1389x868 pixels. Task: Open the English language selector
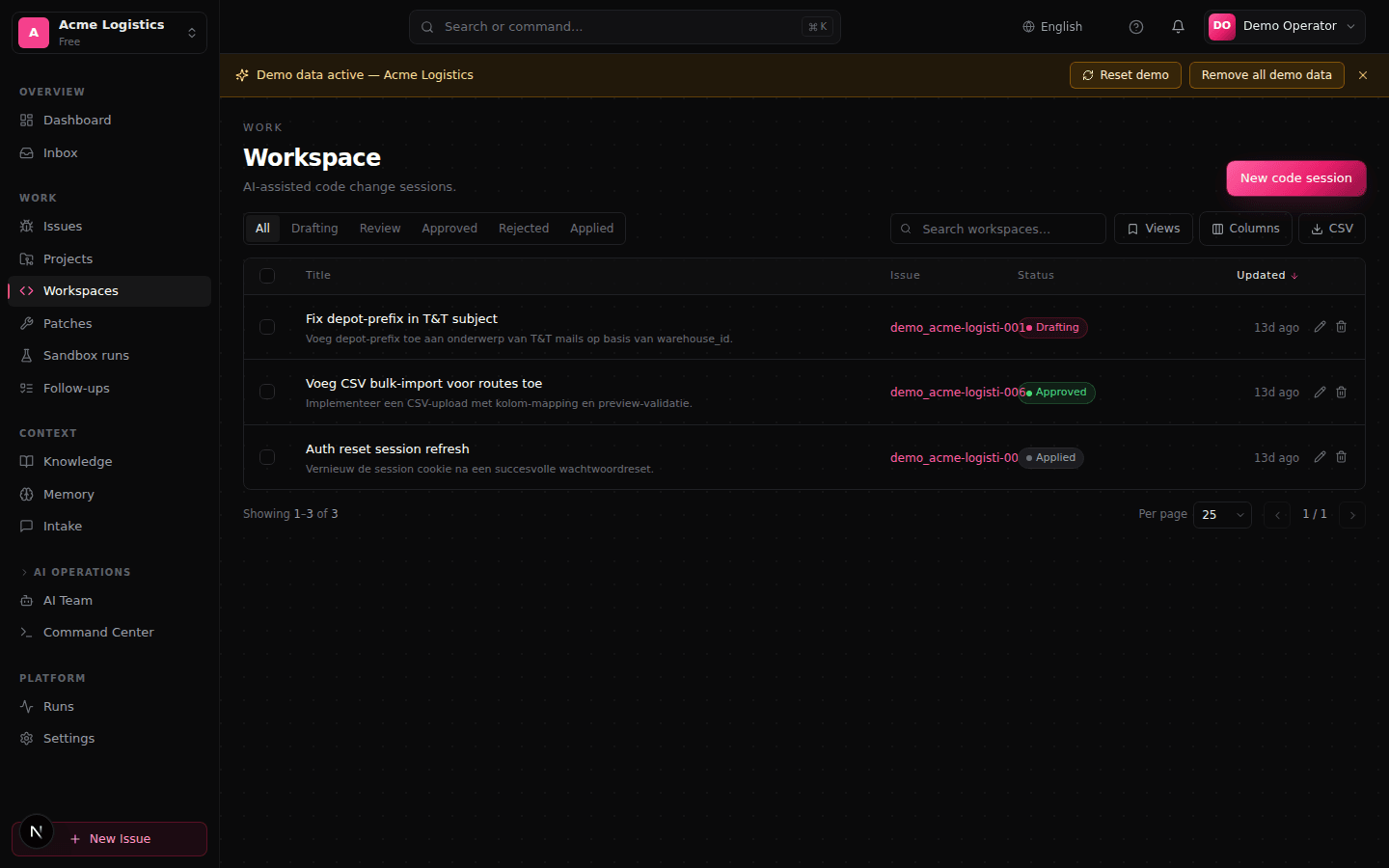point(1052,27)
